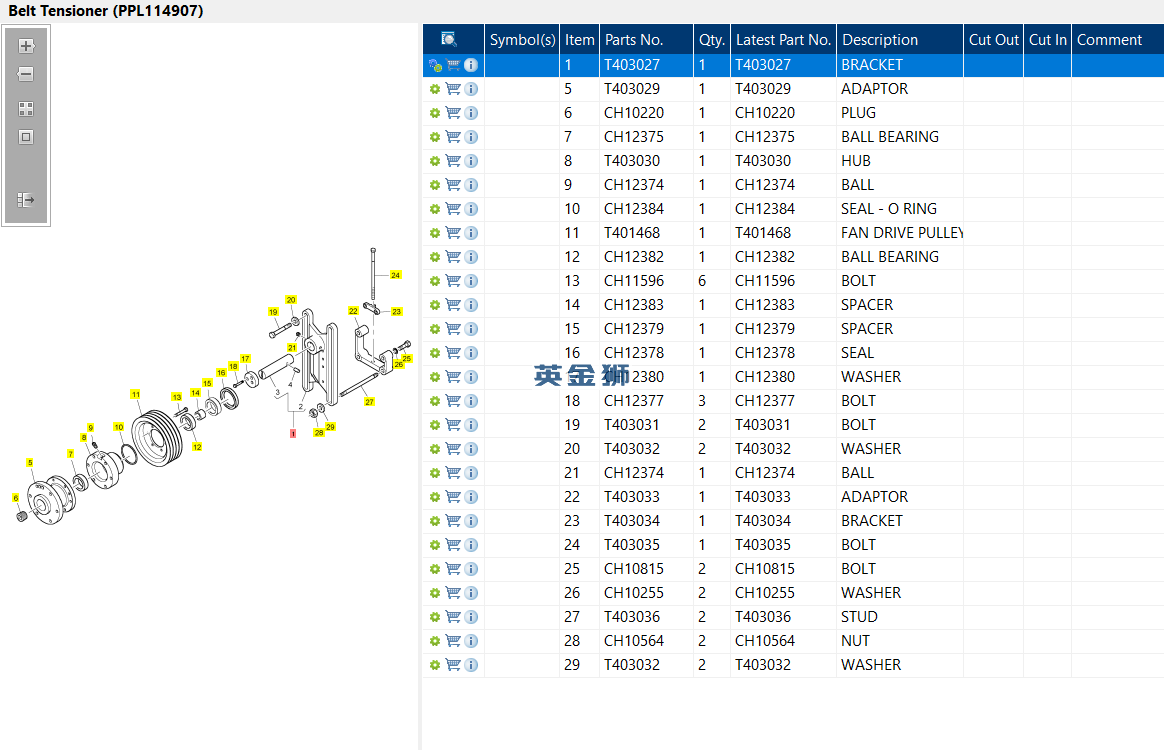Show info for selected T403027 BRACKET row

coord(471,65)
